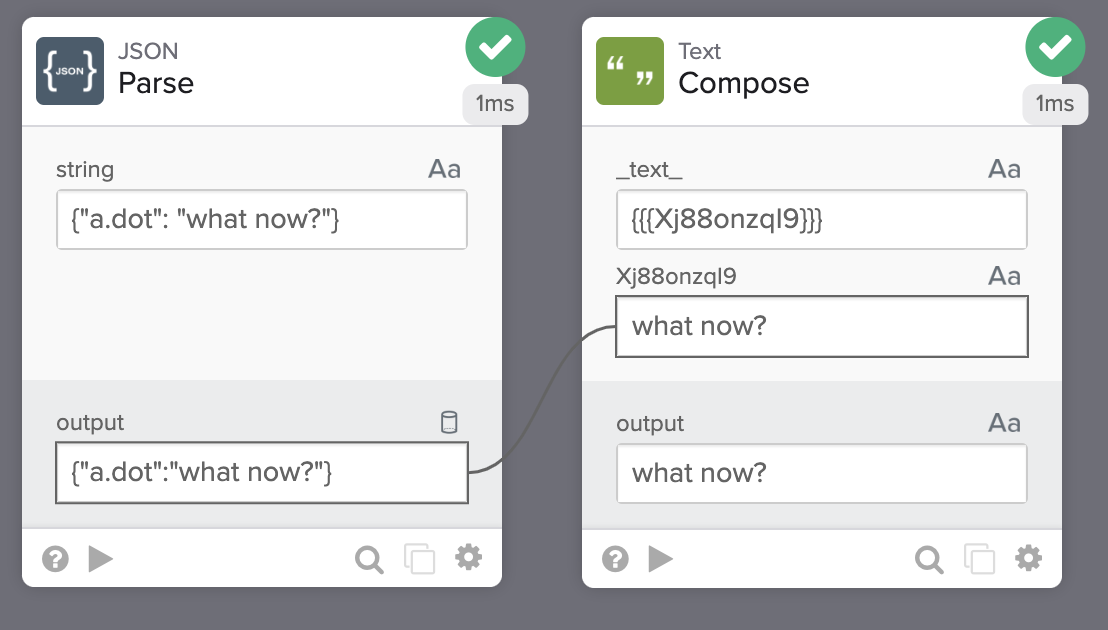Click the Text Compose success checkmark
The height and width of the screenshot is (630, 1108).
pyautogui.click(x=1055, y=45)
